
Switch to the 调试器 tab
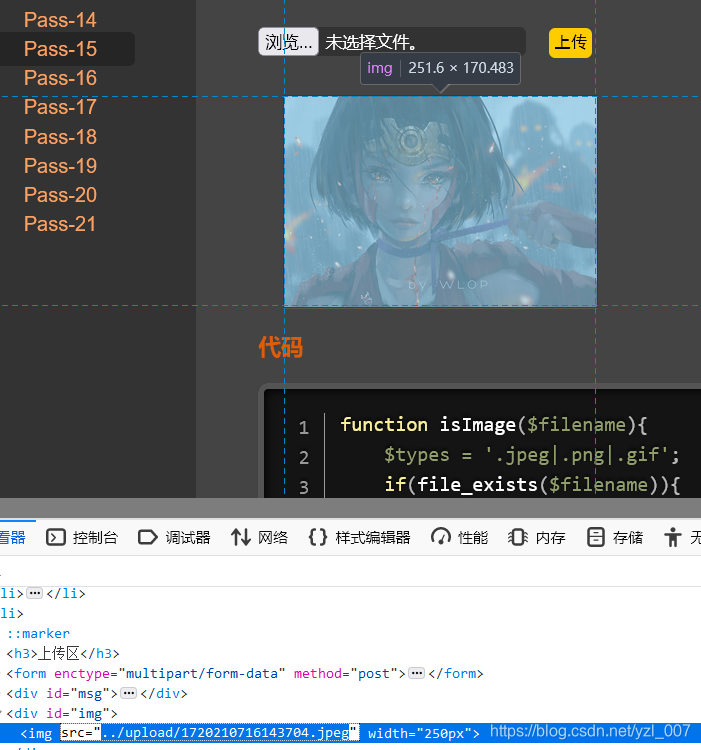188,538
